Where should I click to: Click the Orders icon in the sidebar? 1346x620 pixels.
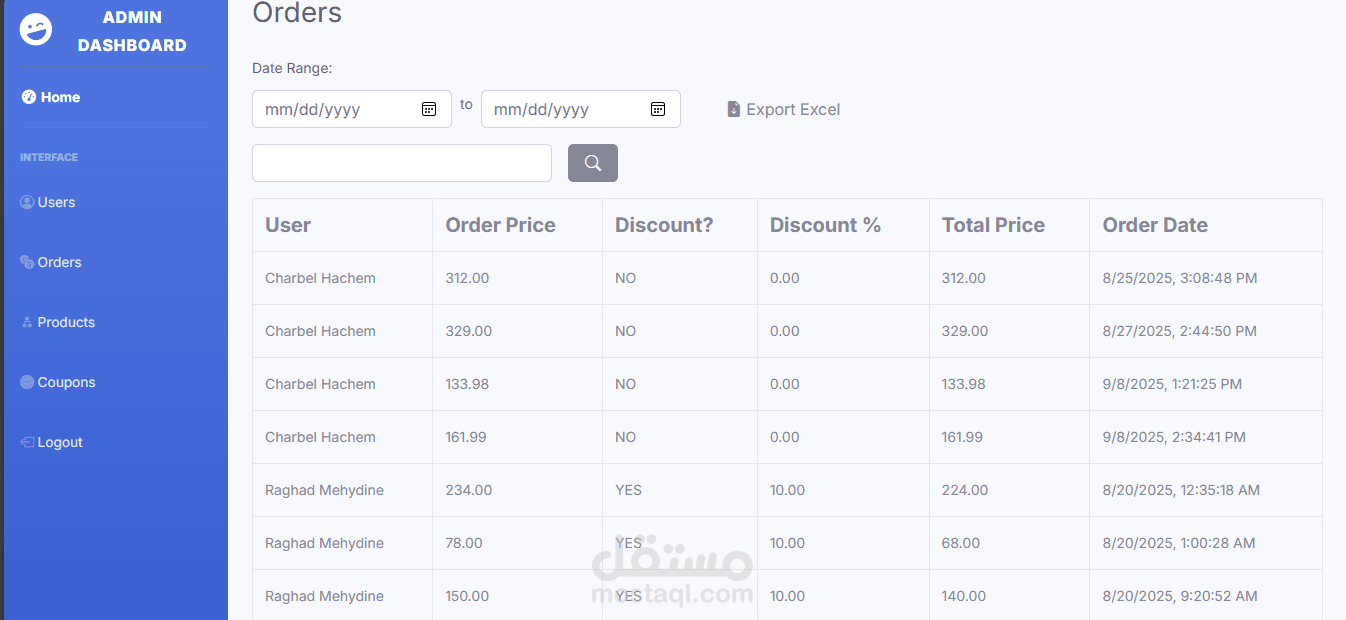click(27, 262)
